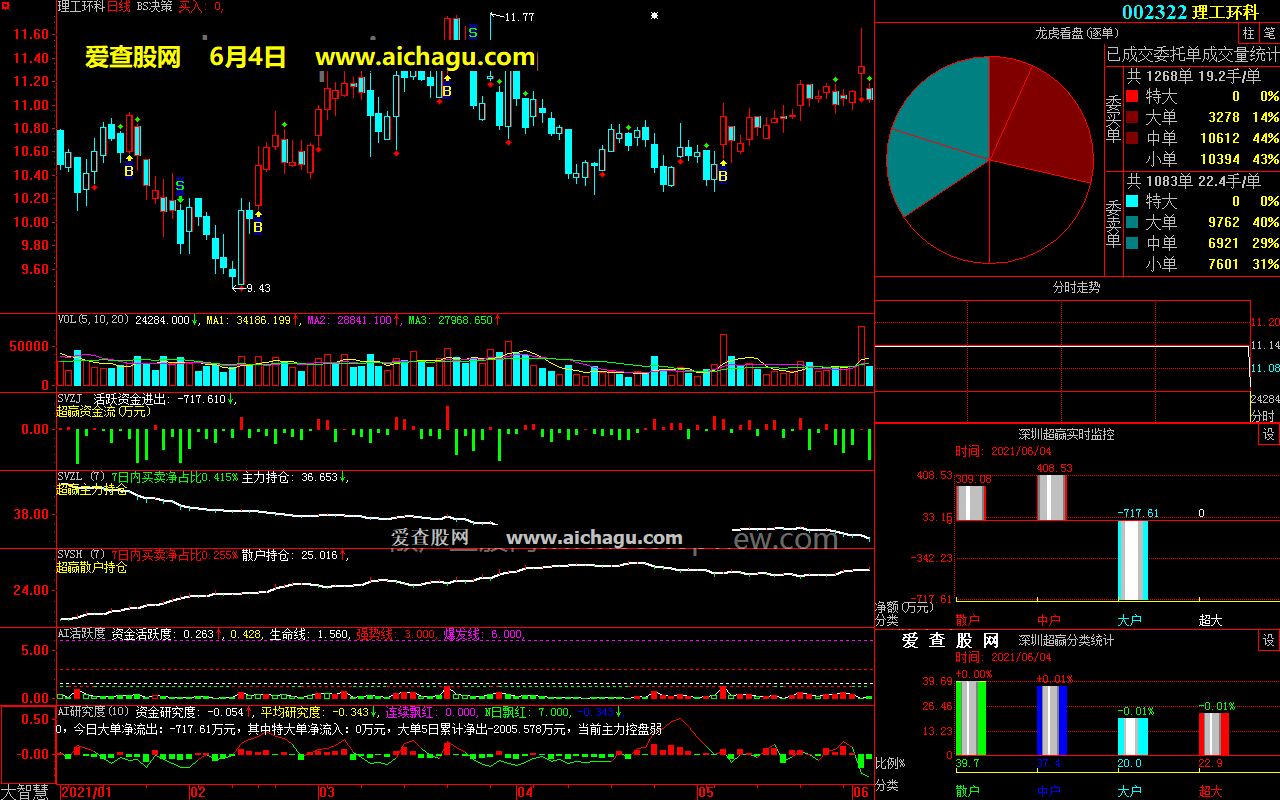Click the 已成交委托单成交量统计 heading

(1192, 54)
